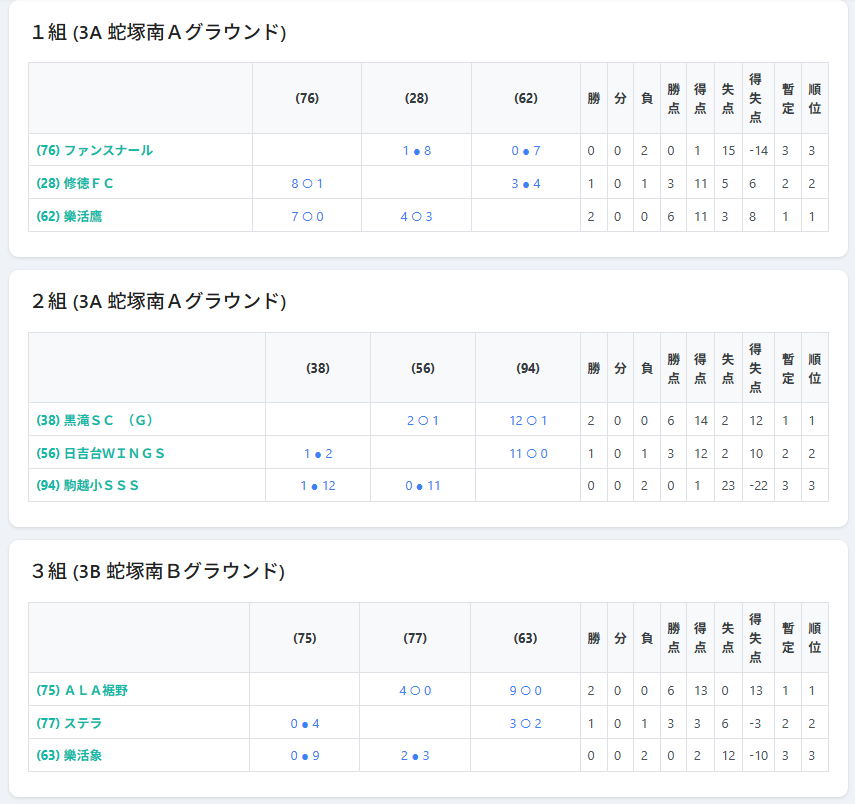Open team link (77) ステラ
The height and width of the screenshot is (804, 855).
[x=68, y=723]
